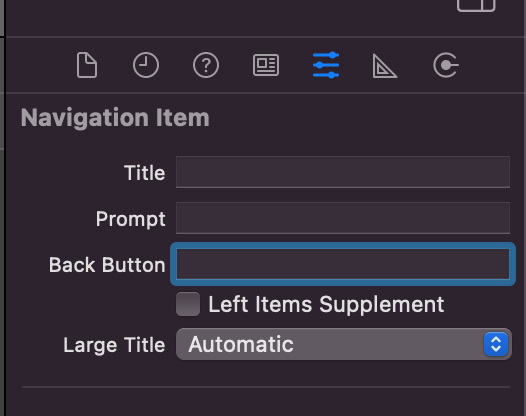Click inside the Title text field
The width and height of the screenshot is (526, 416).
coord(343,172)
